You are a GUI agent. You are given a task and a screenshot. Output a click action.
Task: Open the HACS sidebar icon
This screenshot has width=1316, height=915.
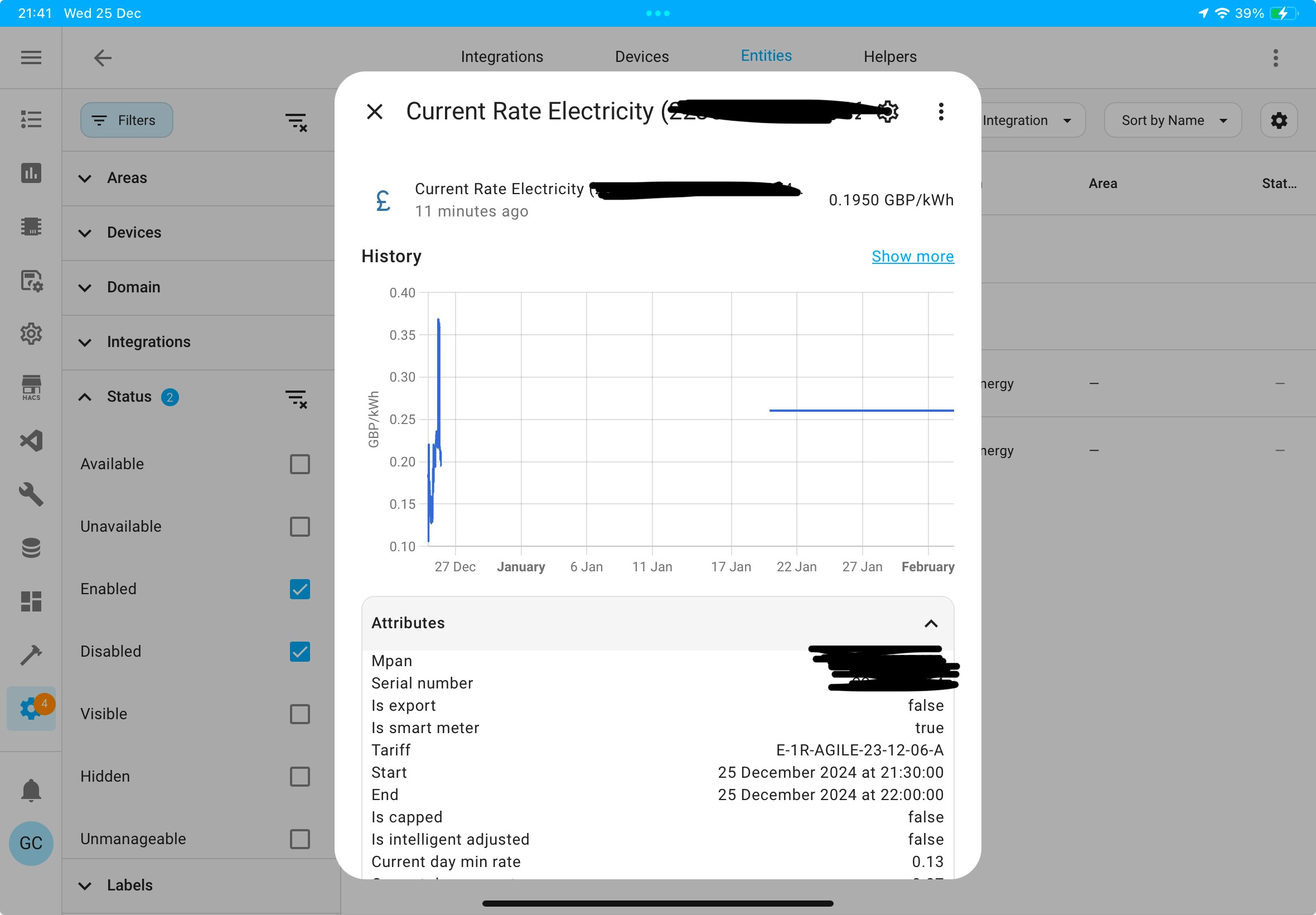(x=31, y=388)
